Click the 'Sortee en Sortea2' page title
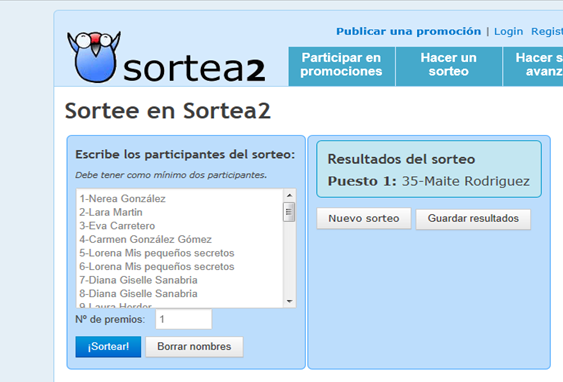The height and width of the screenshot is (382, 563). 167,111
